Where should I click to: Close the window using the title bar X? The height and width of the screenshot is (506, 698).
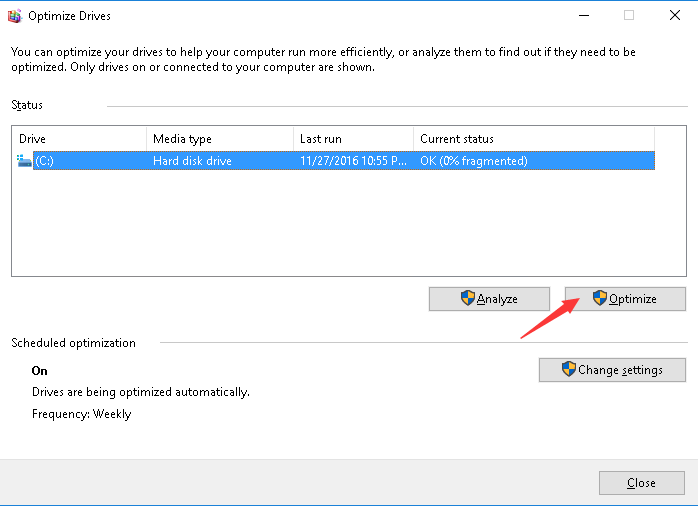675,16
